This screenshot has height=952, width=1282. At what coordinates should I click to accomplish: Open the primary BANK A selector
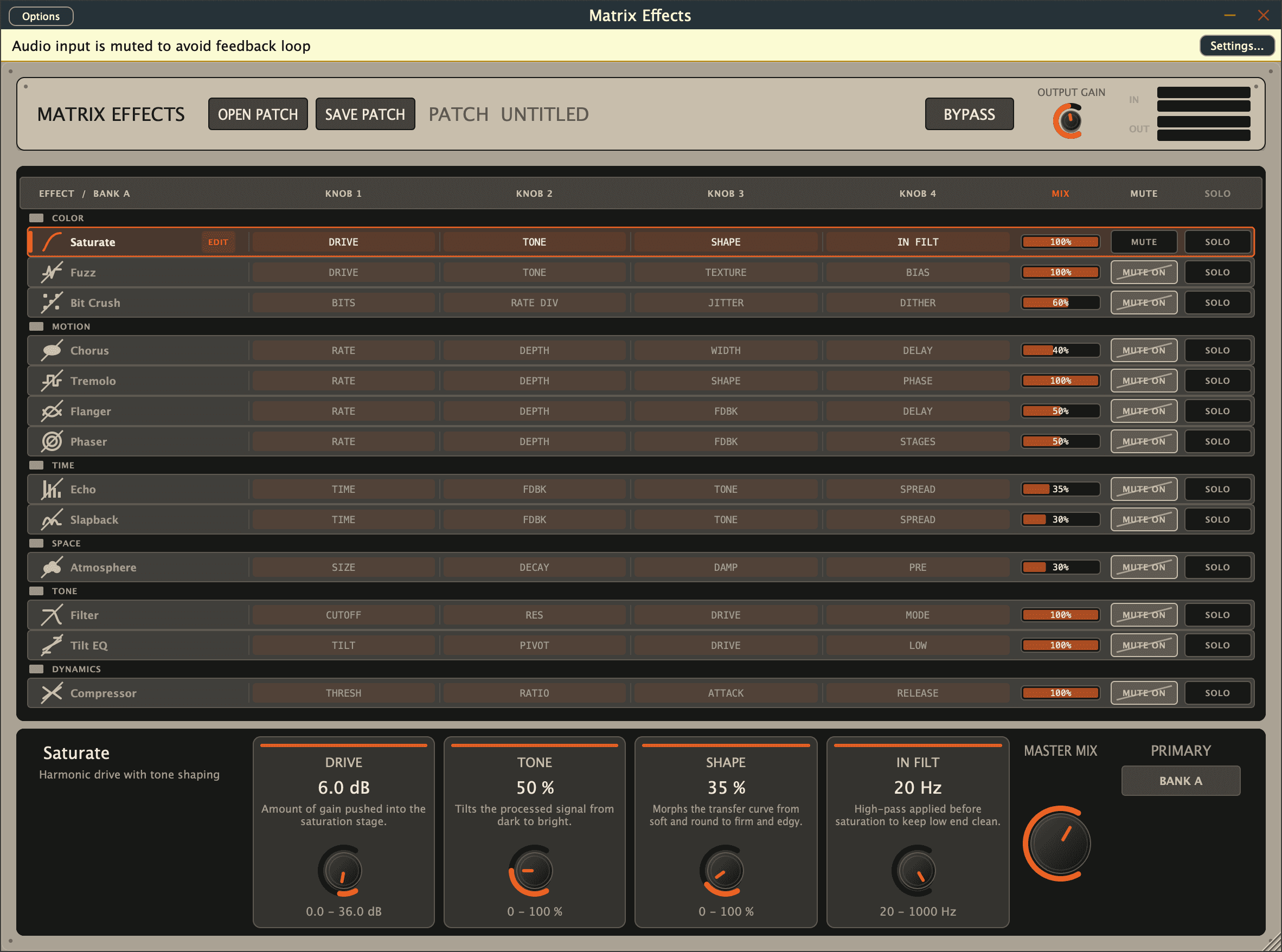pos(1181,781)
